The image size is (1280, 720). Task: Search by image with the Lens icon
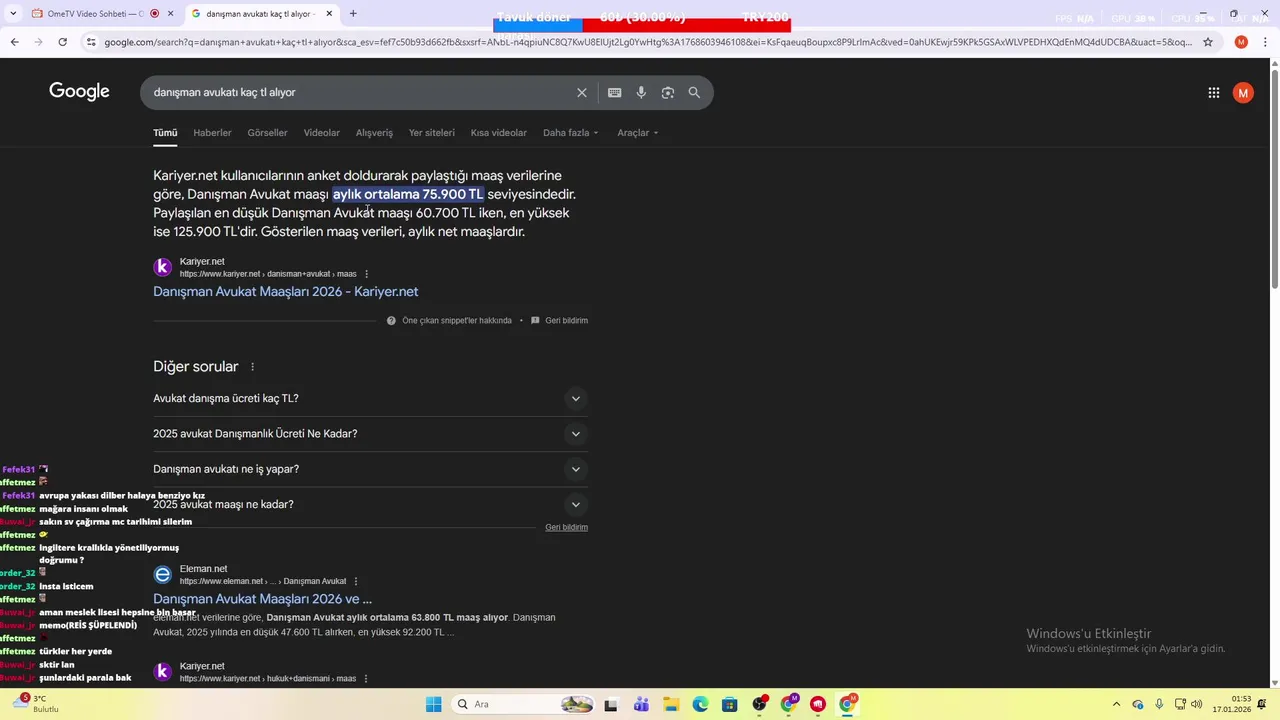coord(667,92)
